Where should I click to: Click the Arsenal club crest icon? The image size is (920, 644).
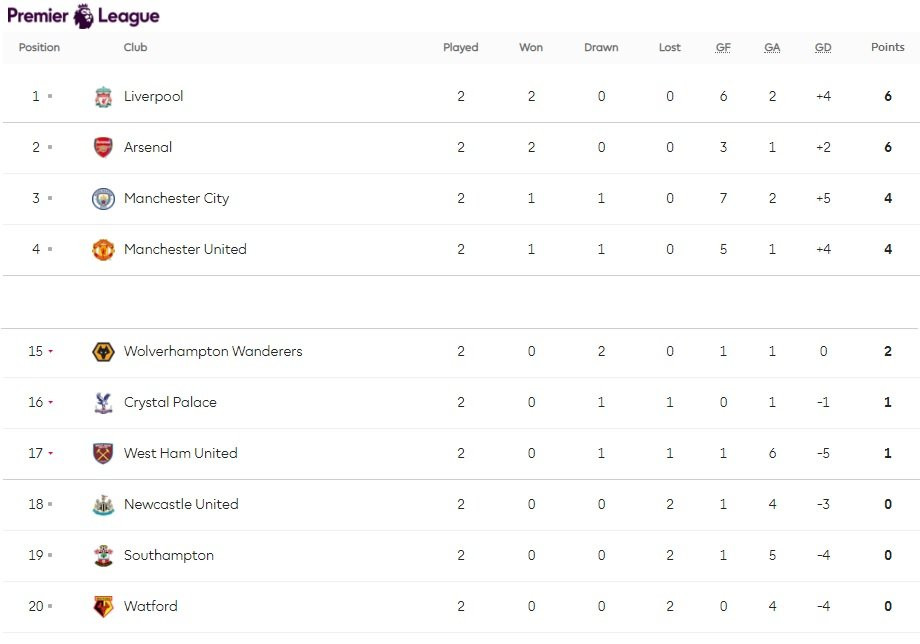pyautogui.click(x=103, y=148)
